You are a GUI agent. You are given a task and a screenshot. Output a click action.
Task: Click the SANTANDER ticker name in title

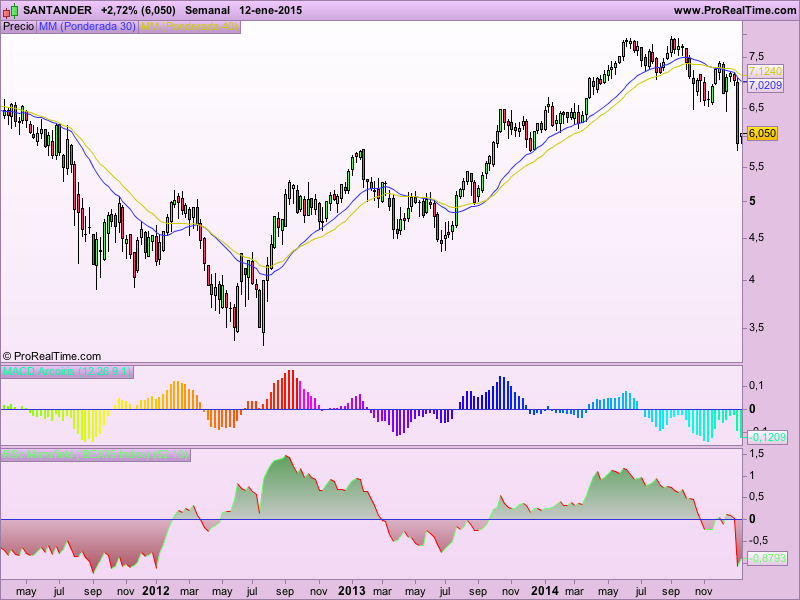pyautogui.click(x=58, y=10)
